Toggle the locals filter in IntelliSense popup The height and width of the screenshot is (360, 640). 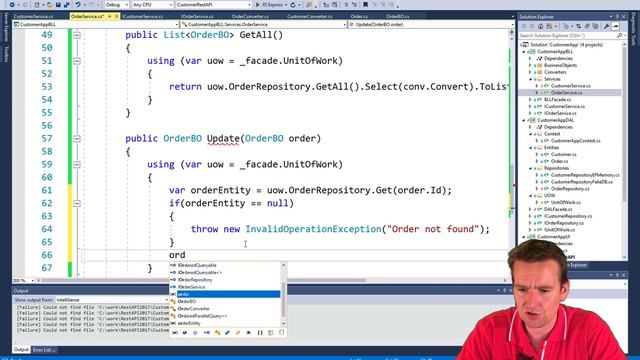click(175, 333)
